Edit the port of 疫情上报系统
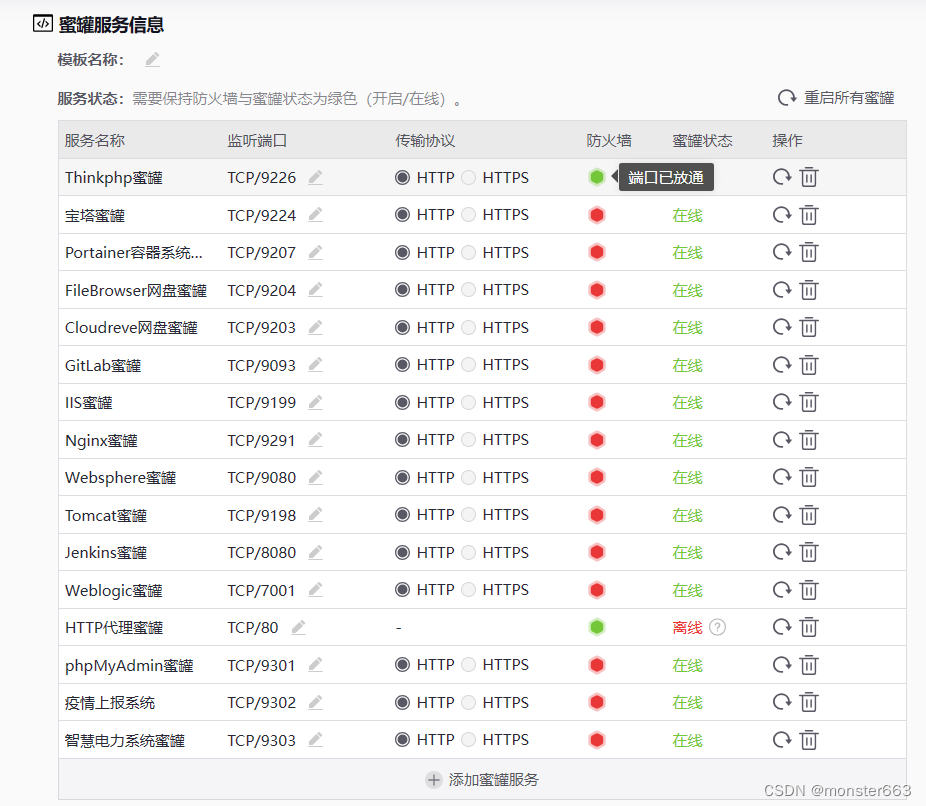Viewport: 926px width, 806px height. [x=315, y=703]
